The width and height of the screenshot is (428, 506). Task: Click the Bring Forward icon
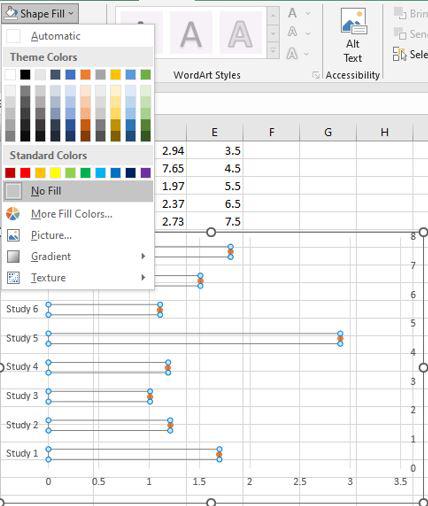click(400, 14)
